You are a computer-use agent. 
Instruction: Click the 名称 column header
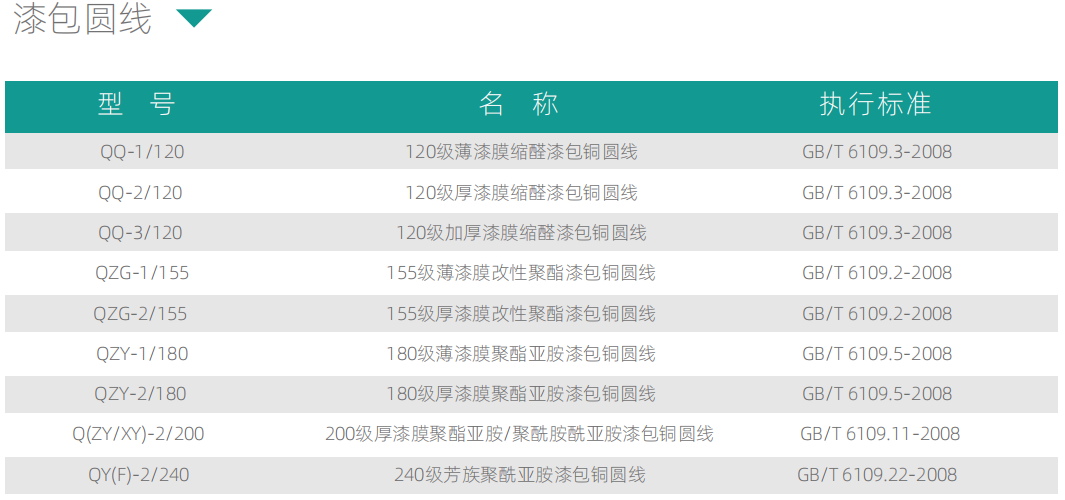[520, 104]
